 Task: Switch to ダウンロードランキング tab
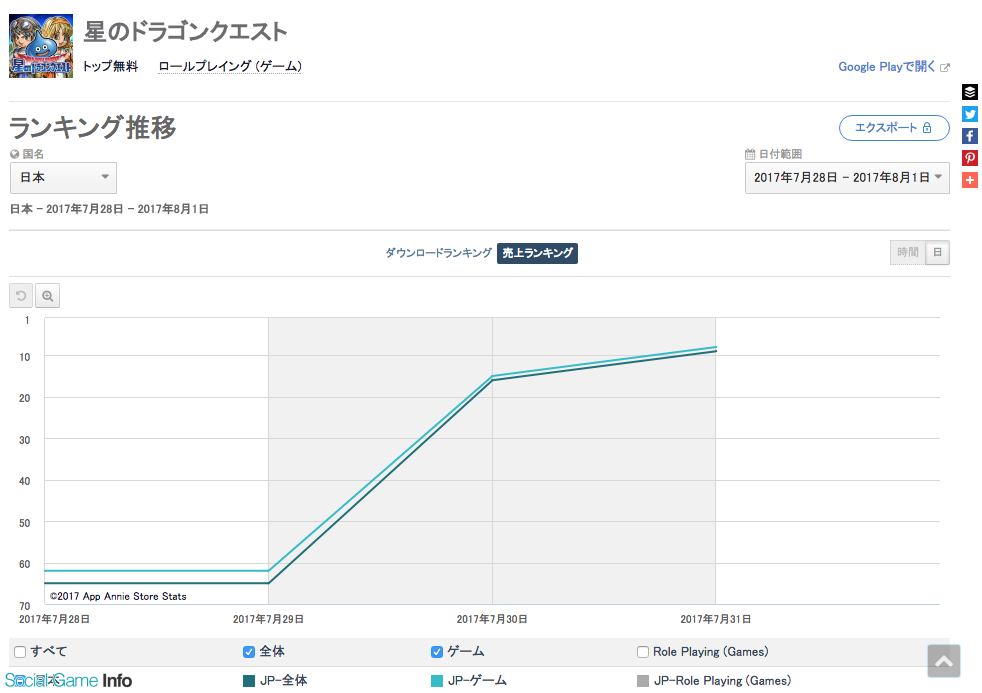[438, 253]
